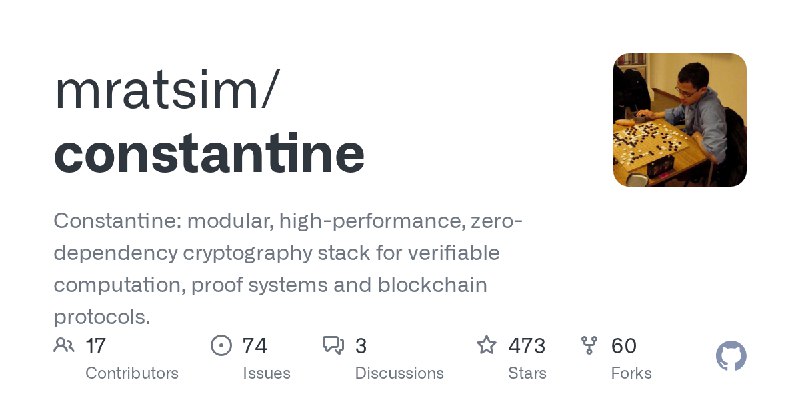800x400 pixels.
Task: Open the "Issues" label
Action: point(266,373)
